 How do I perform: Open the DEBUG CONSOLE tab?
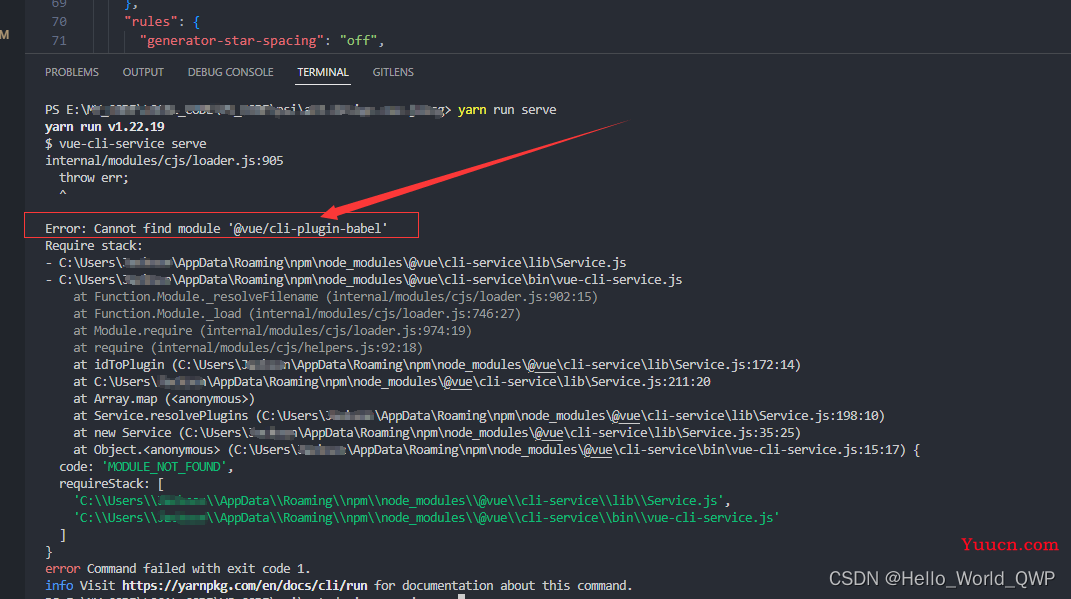(x=230, y=72)
